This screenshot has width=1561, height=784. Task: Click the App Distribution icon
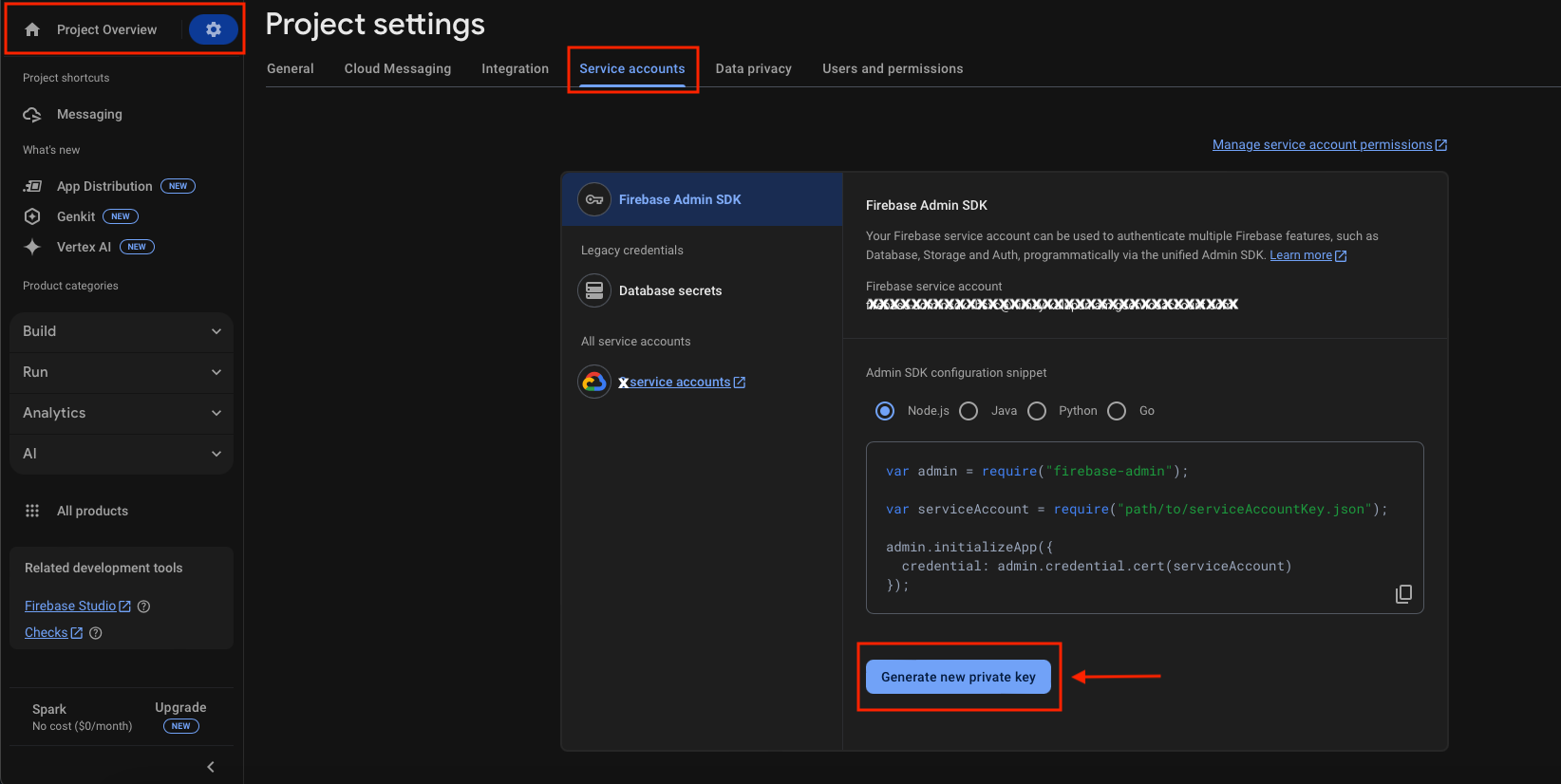(32, 186)
